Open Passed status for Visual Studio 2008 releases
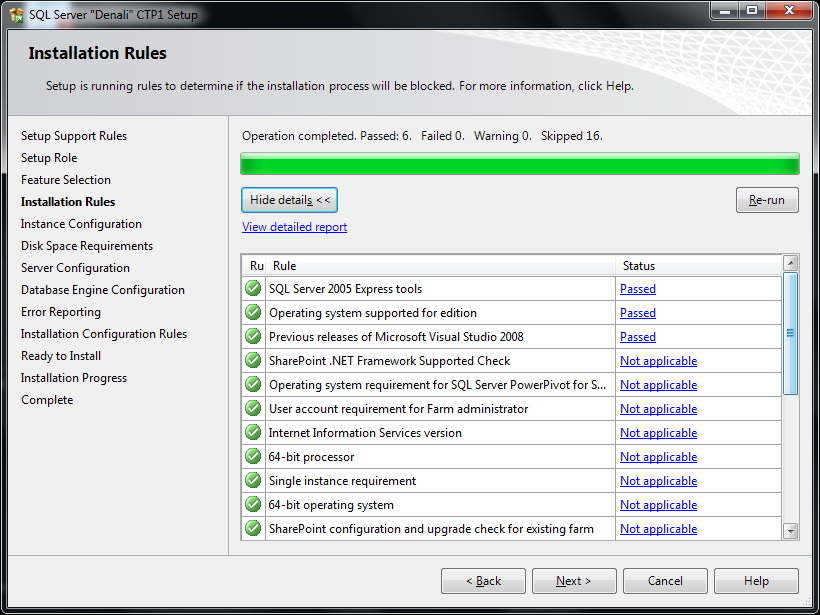 point(637,337)
